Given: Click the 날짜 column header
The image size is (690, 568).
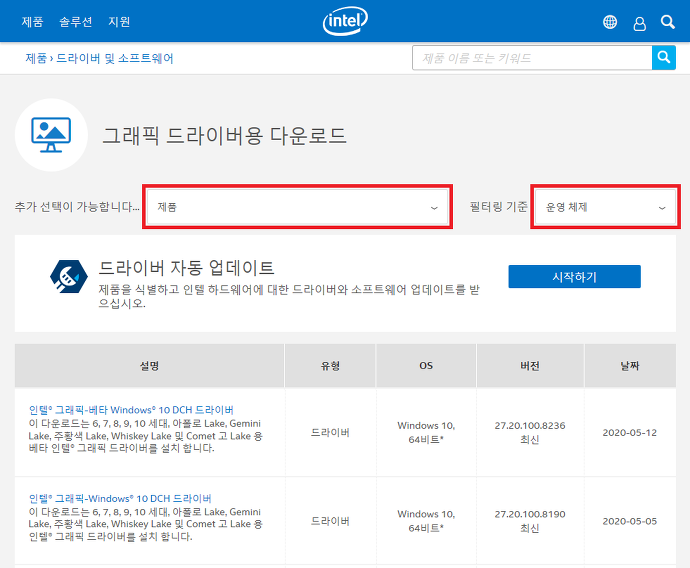Looking at the screenshot, I should (630, 366).
